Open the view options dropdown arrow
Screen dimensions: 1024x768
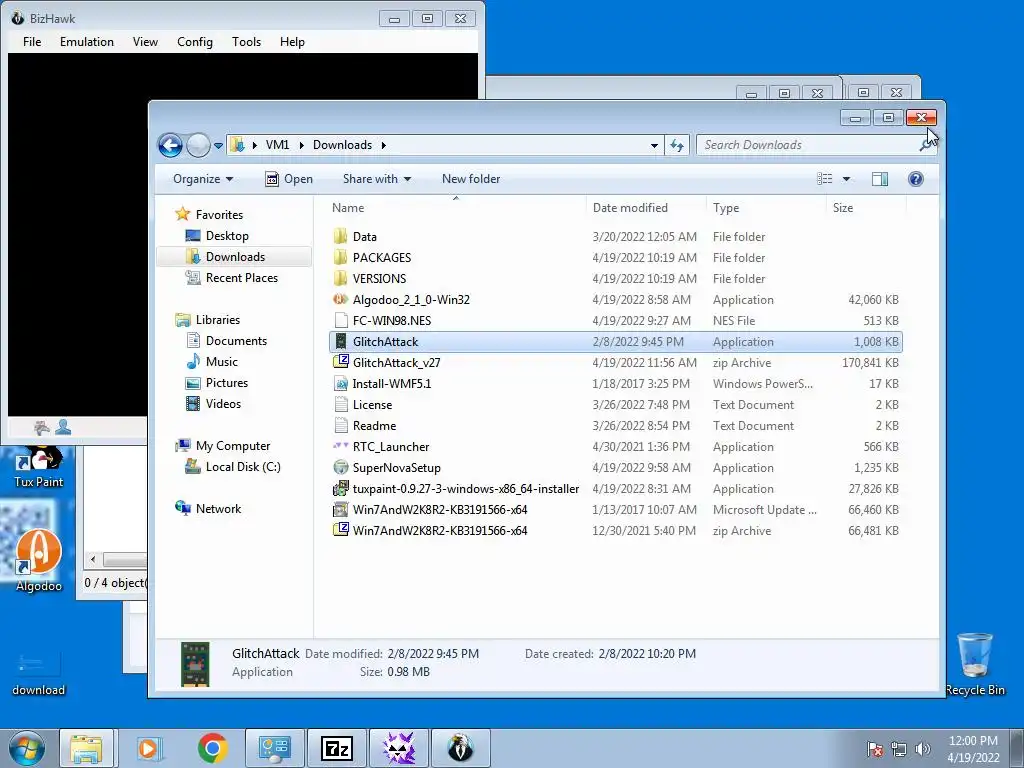(846, 179)
